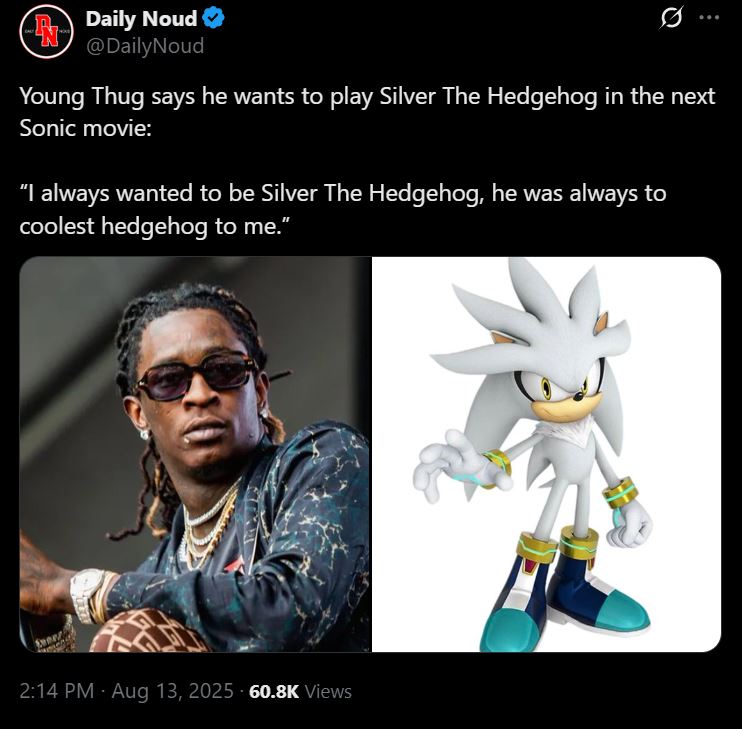Open the Silver the Hedgehog image

[547, 454]
